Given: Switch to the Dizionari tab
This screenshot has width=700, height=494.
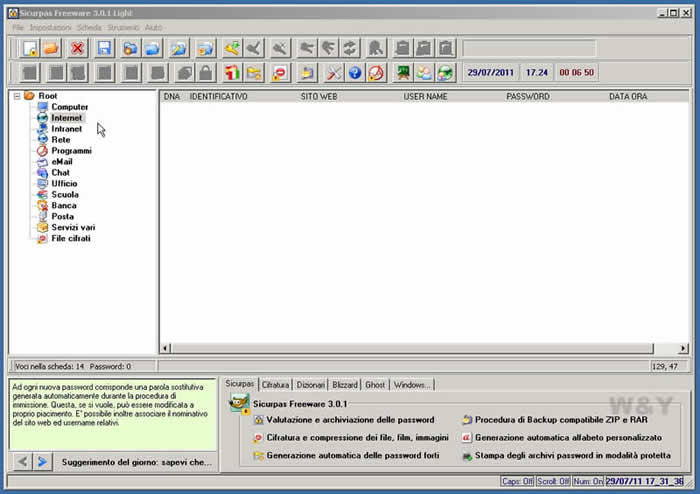Looking at the screenshot, I should click(311, 384).
